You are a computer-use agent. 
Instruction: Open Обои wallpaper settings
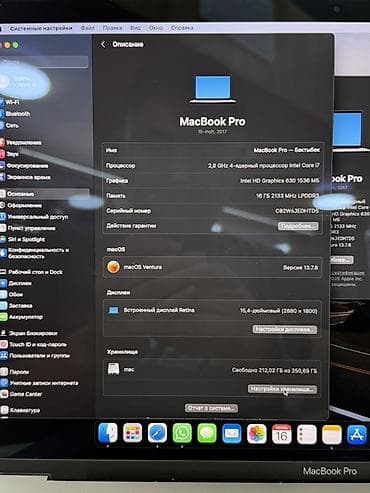(12, 295)
